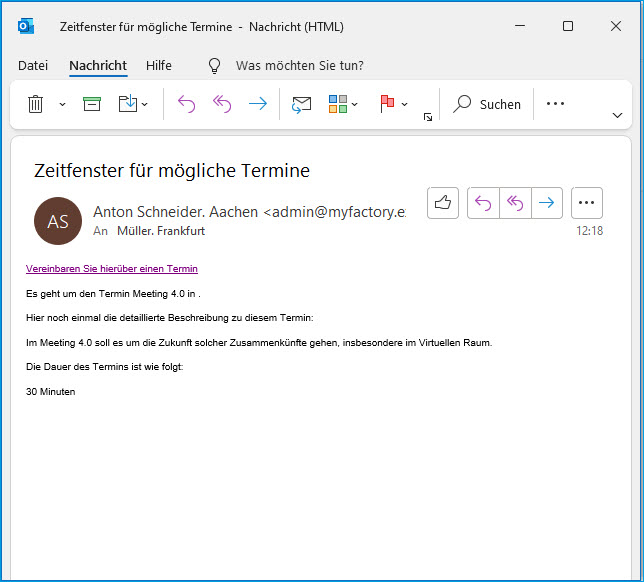Flag the message with the red flag icon
The height and width of the screenshot is (582, 644).
tap(387, 104)
